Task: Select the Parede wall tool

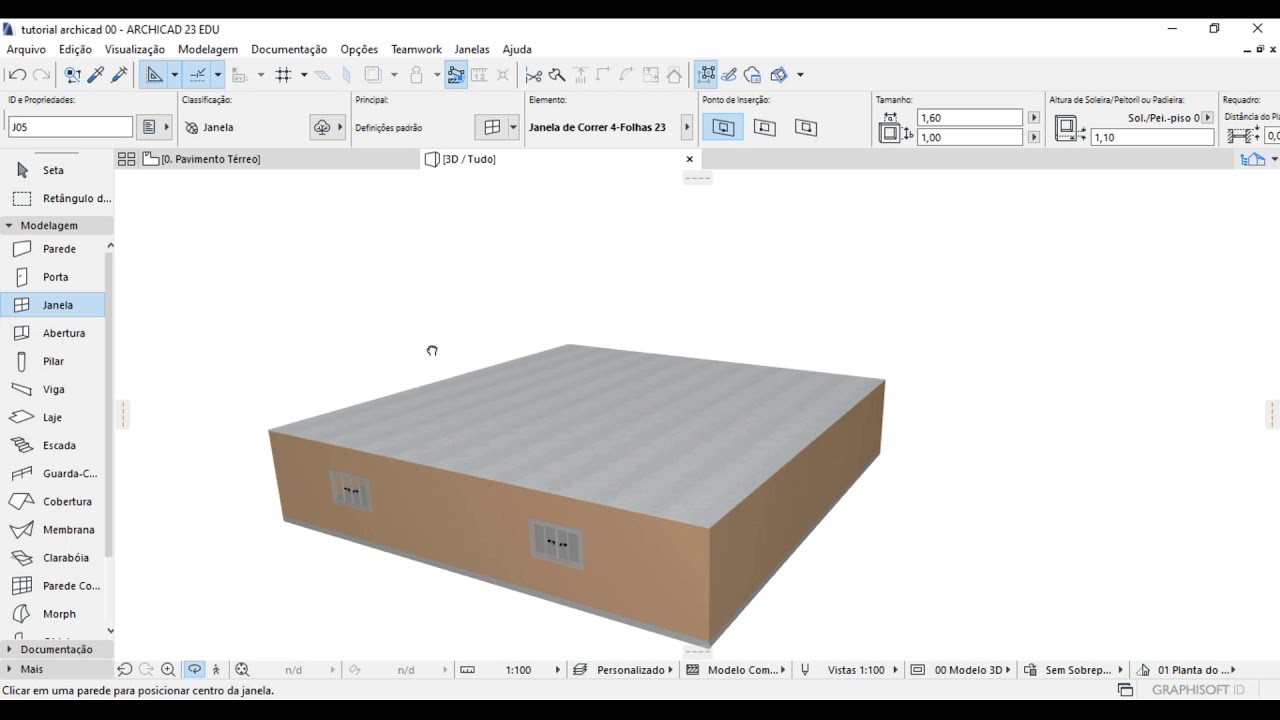Action: [52, 249]
